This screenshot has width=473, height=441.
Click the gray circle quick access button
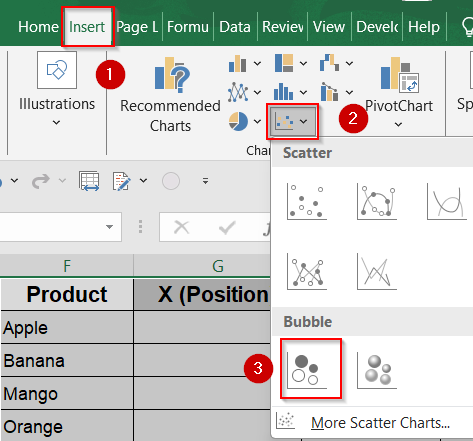[x=171, y=181]
